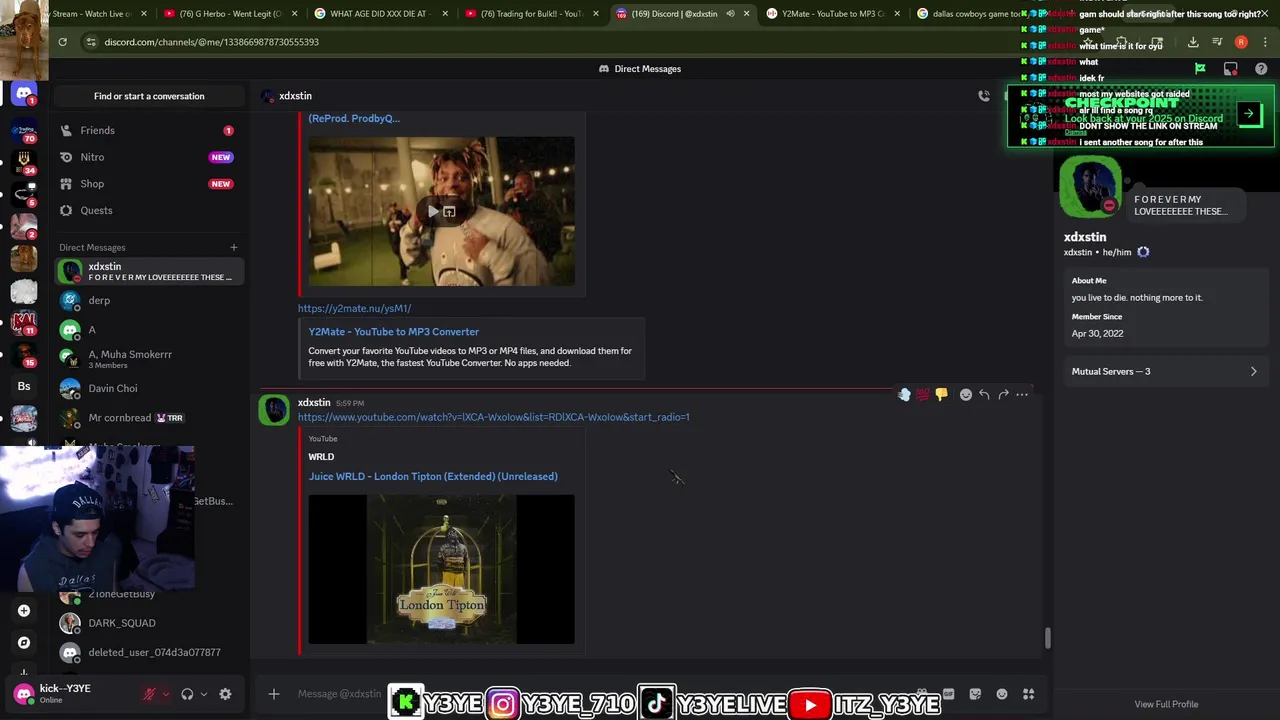
Task: Open user settings gear icon
Action: 225,694
